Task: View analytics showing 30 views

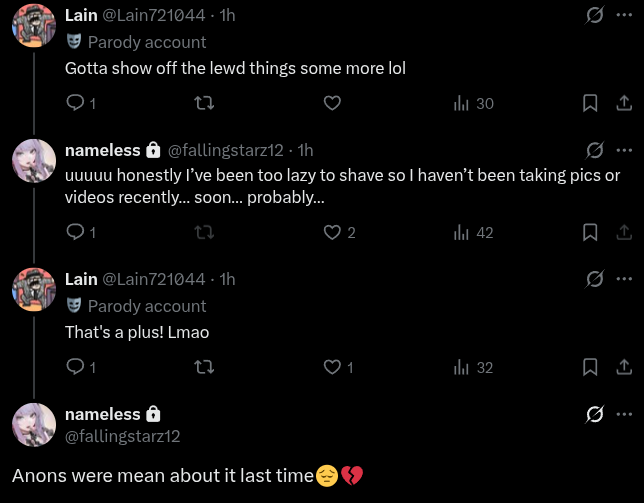Action: tap(474, 103)
